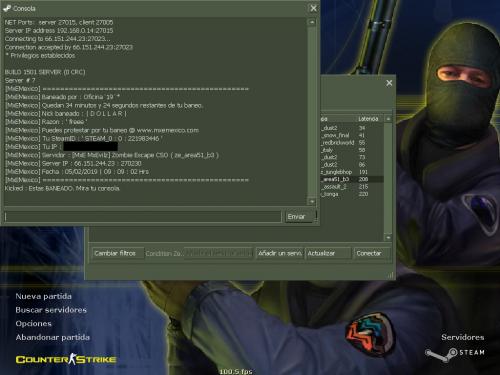Close the server browser window

point(389,83)
